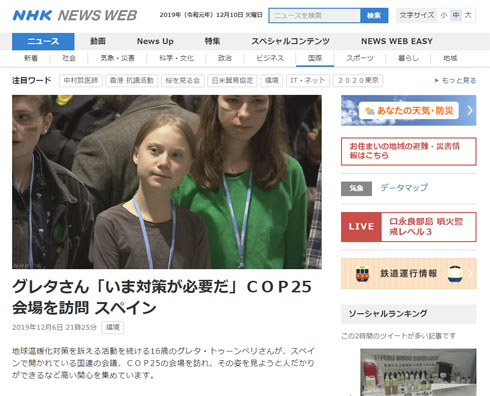Click the chevron arrow on weather banner
The height and width of the screenshot is (396, 490).
click(469, 110)
